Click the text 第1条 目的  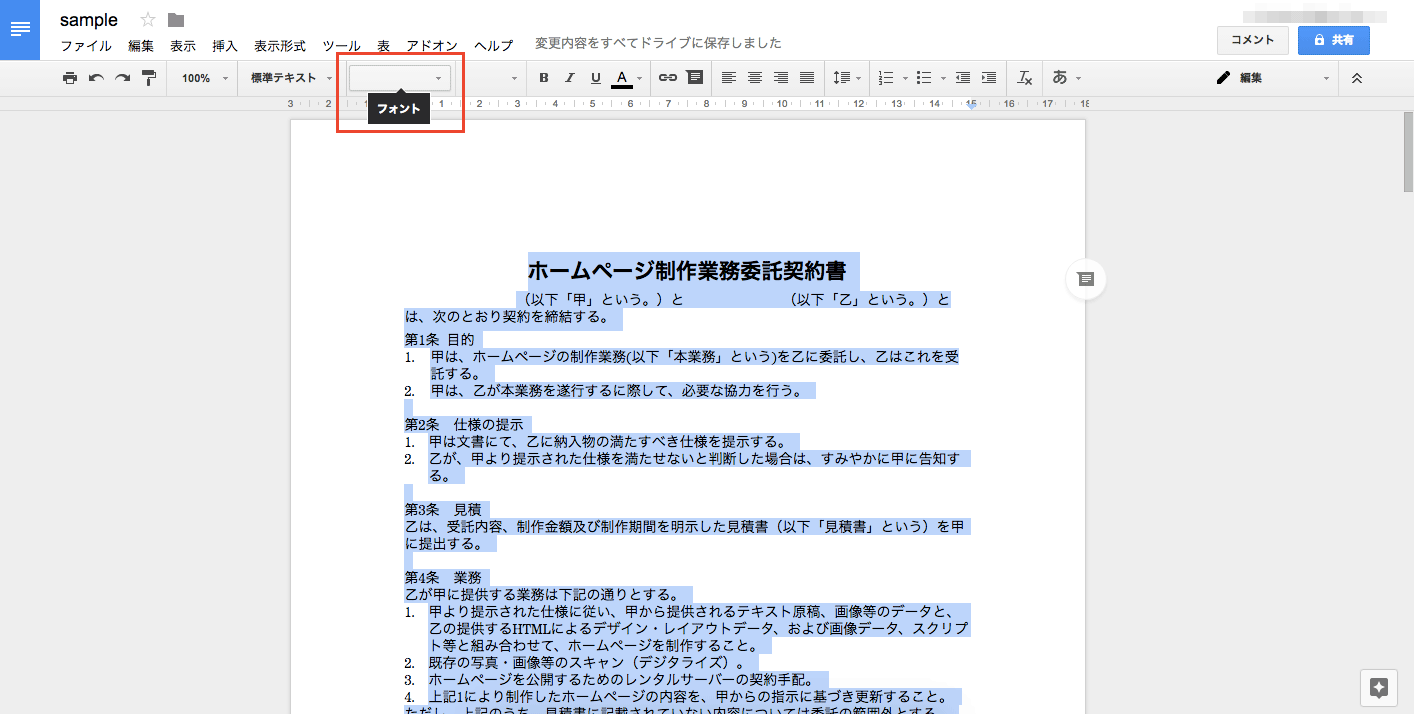[439, 339]
